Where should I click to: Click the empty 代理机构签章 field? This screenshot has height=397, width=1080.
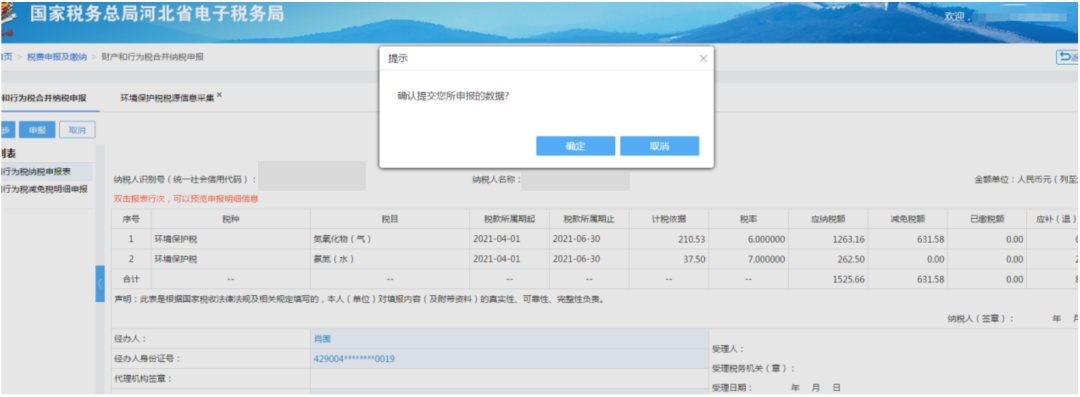click(509, 378)
